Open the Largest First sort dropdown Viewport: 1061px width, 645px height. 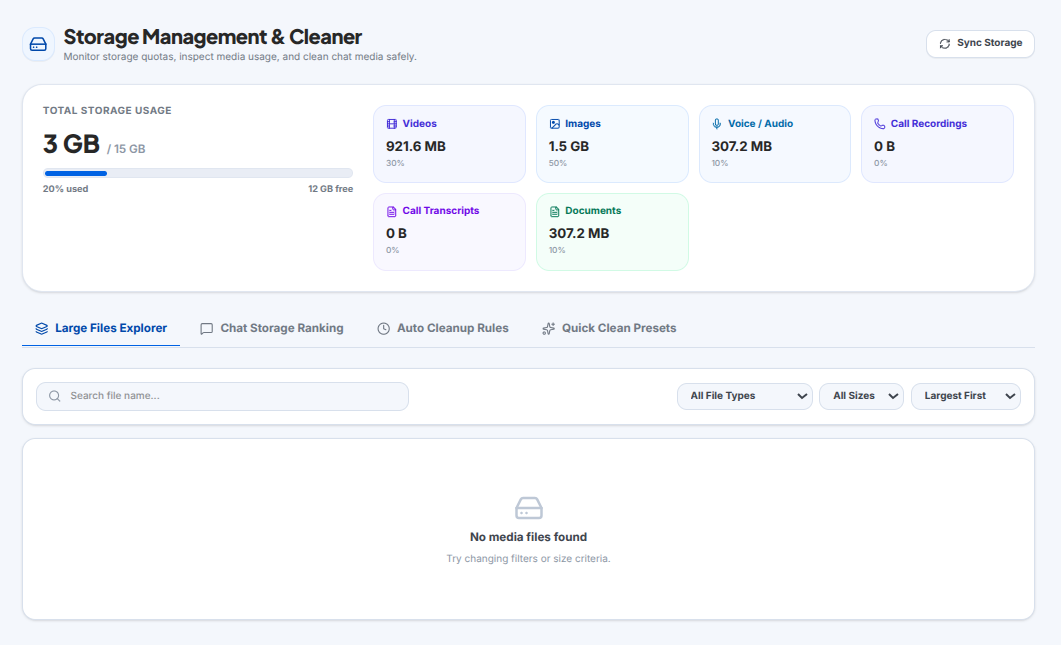[x=966, y=396]
